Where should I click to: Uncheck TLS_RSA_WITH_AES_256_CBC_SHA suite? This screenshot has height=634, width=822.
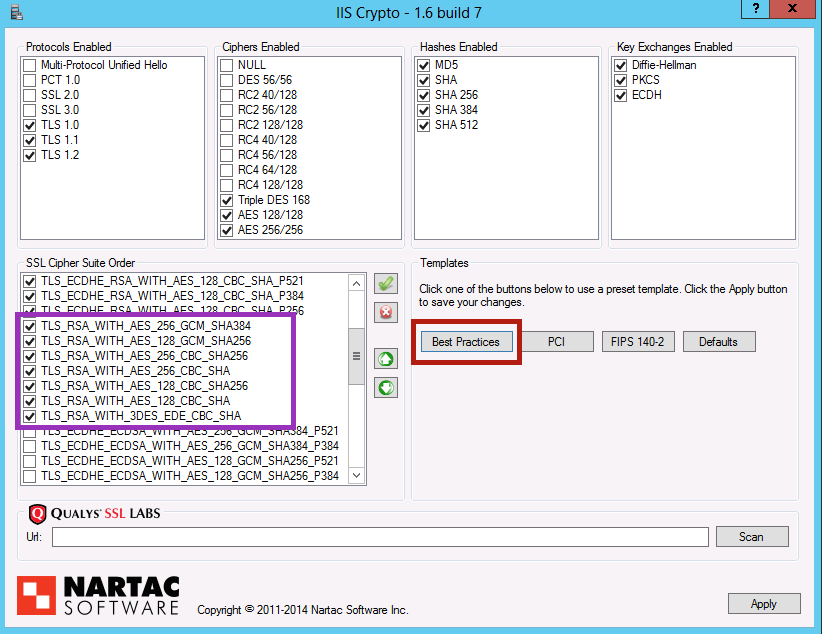pyautogui.click(x=30, y=371)
